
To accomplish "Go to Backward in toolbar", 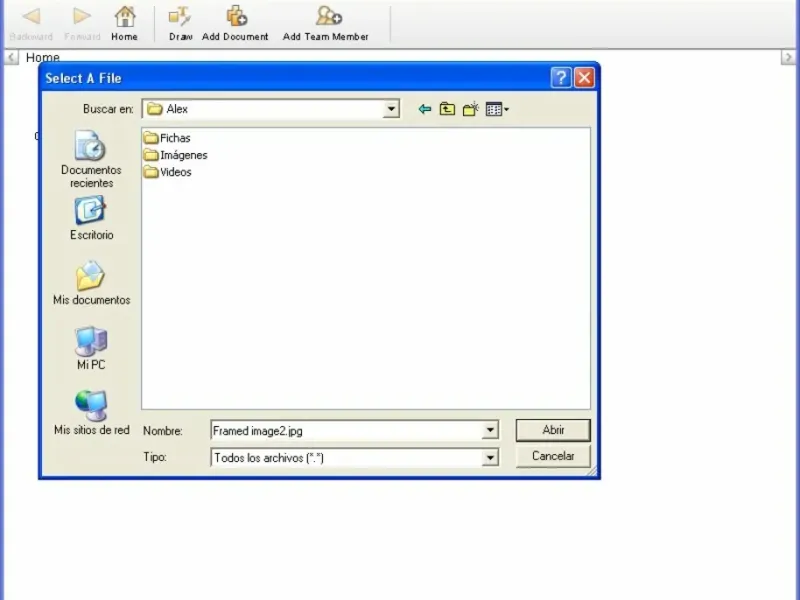I will 31,23.
